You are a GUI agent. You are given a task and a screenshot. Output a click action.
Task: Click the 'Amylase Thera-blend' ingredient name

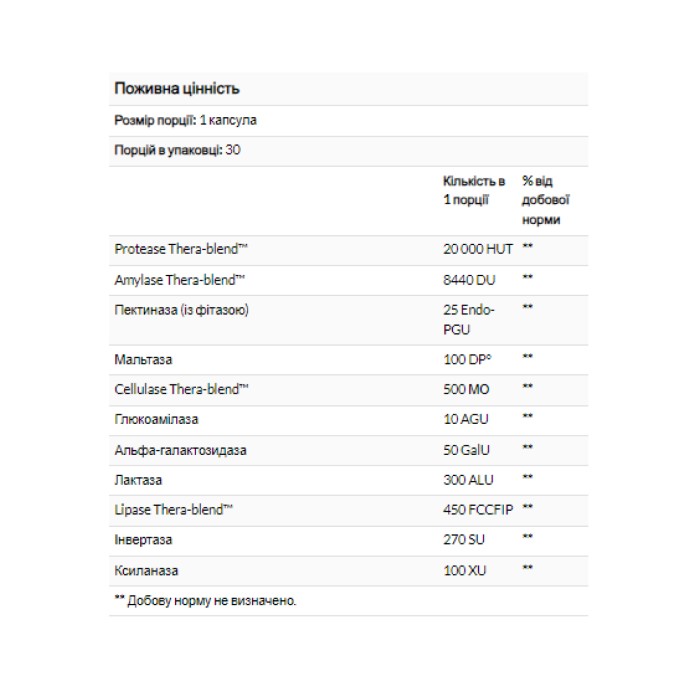pos(180,279)
